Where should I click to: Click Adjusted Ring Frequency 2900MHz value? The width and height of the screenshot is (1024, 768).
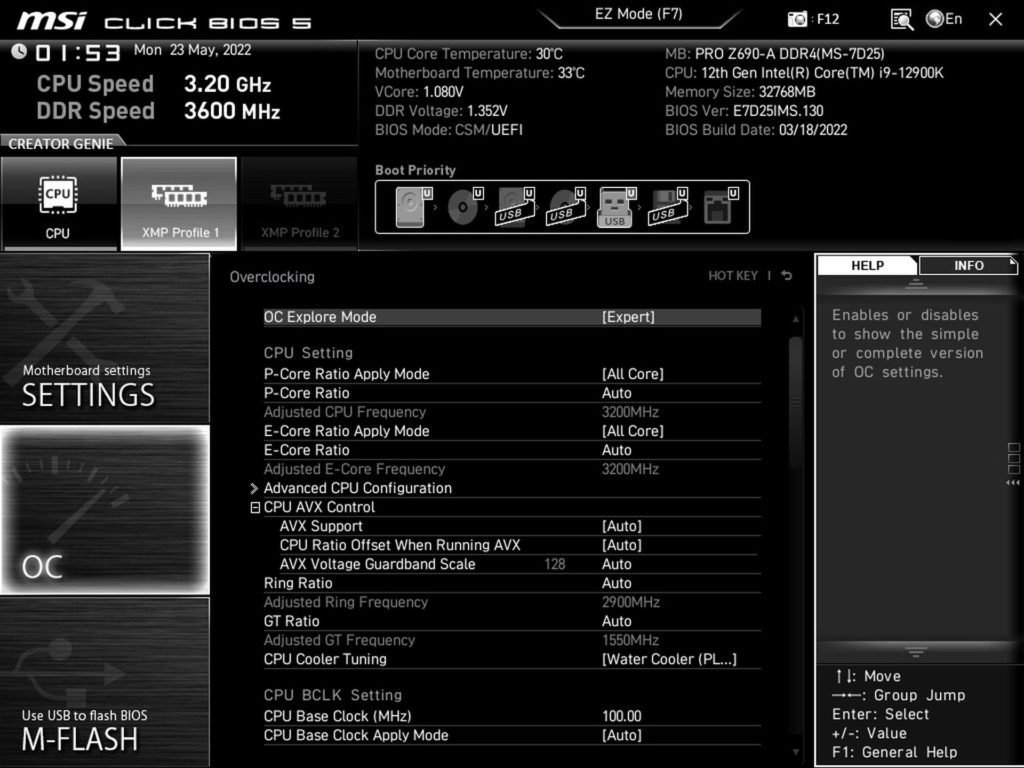click(630, 602)
